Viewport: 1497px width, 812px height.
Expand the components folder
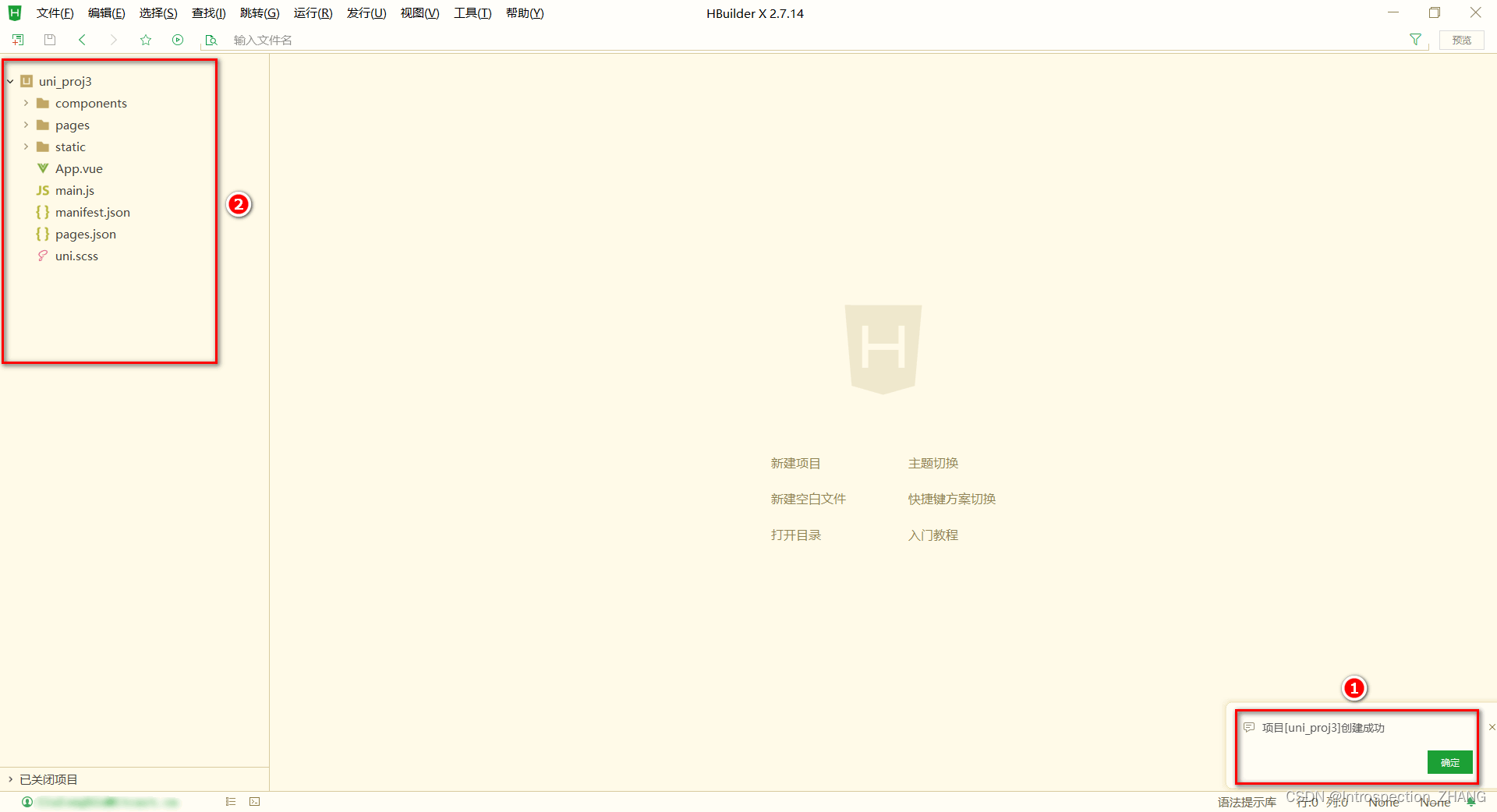pyautogui.click(x=26, y=103)
